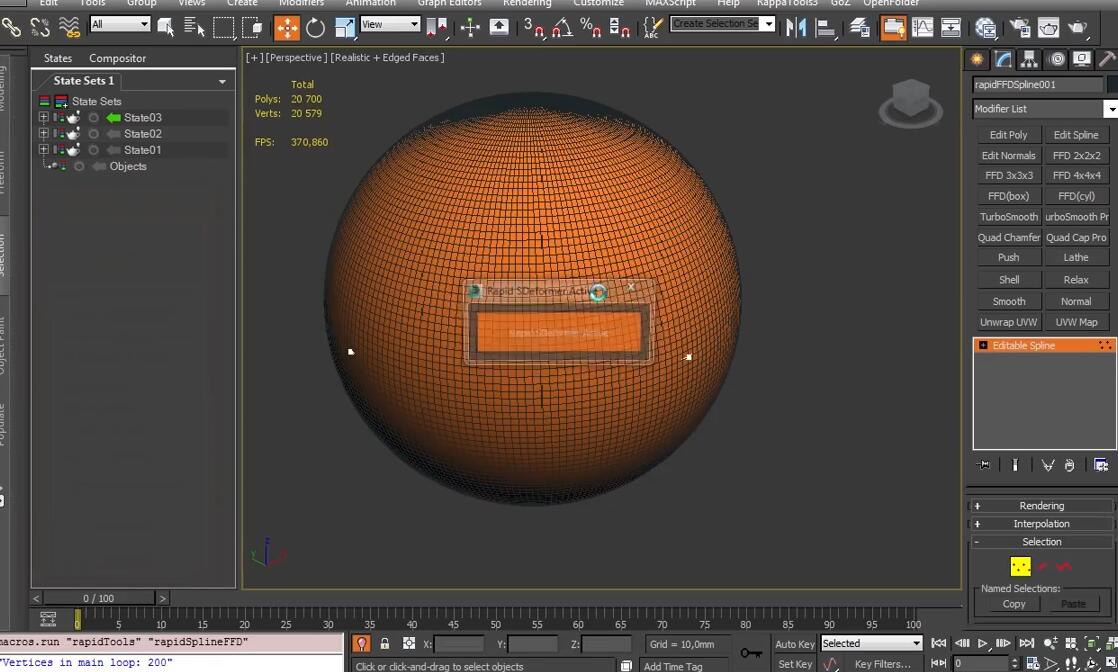Open the Curve Editor

click(923, 27)
